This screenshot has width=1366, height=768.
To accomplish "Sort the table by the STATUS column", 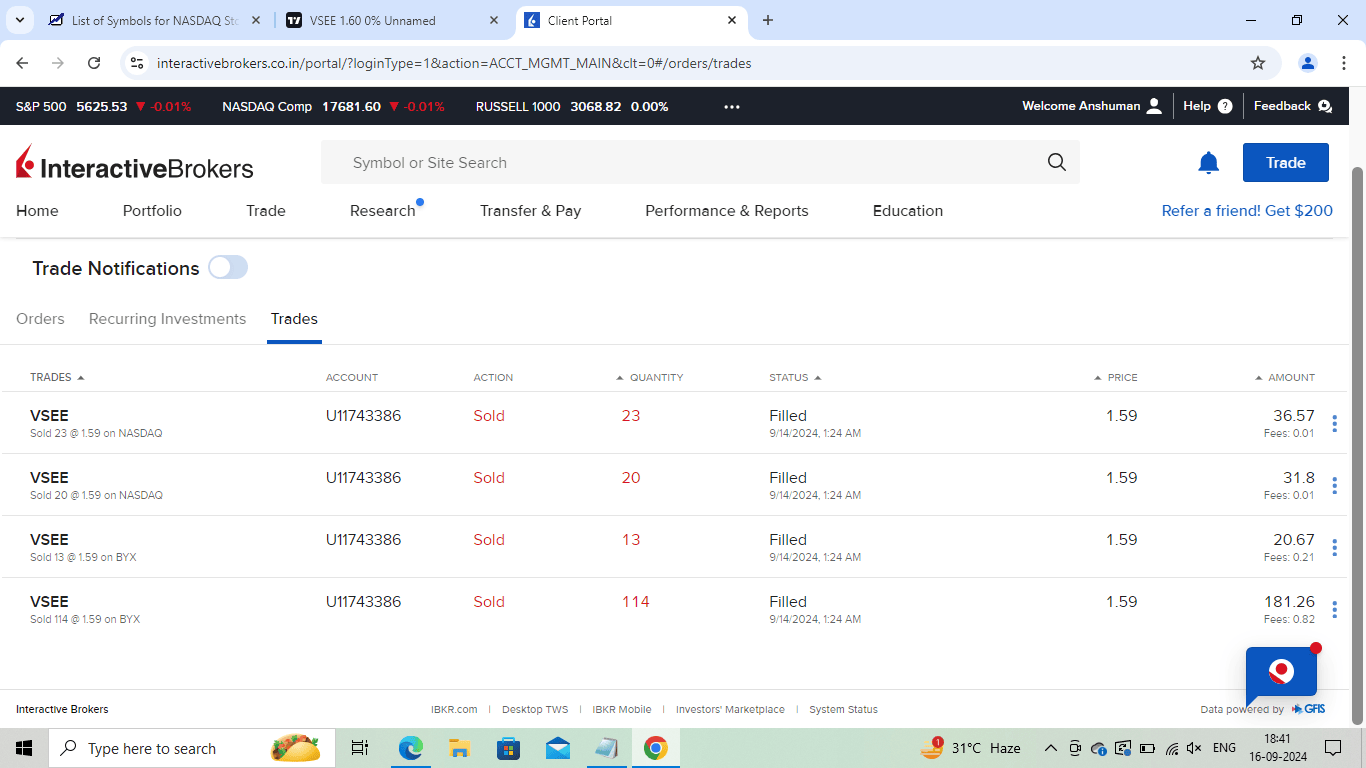I will [795, 378].
